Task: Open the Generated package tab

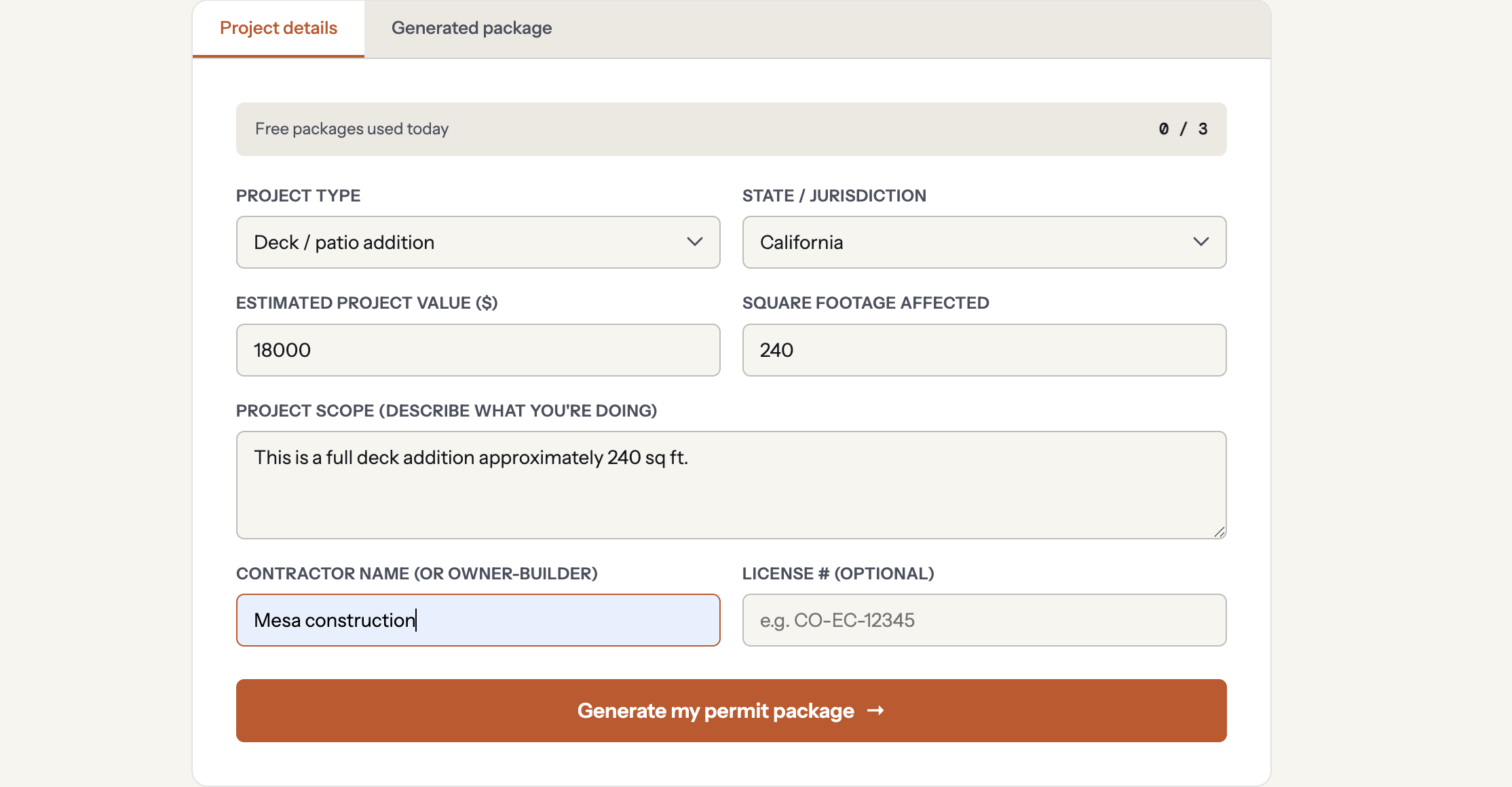Action: pos(472,28)
